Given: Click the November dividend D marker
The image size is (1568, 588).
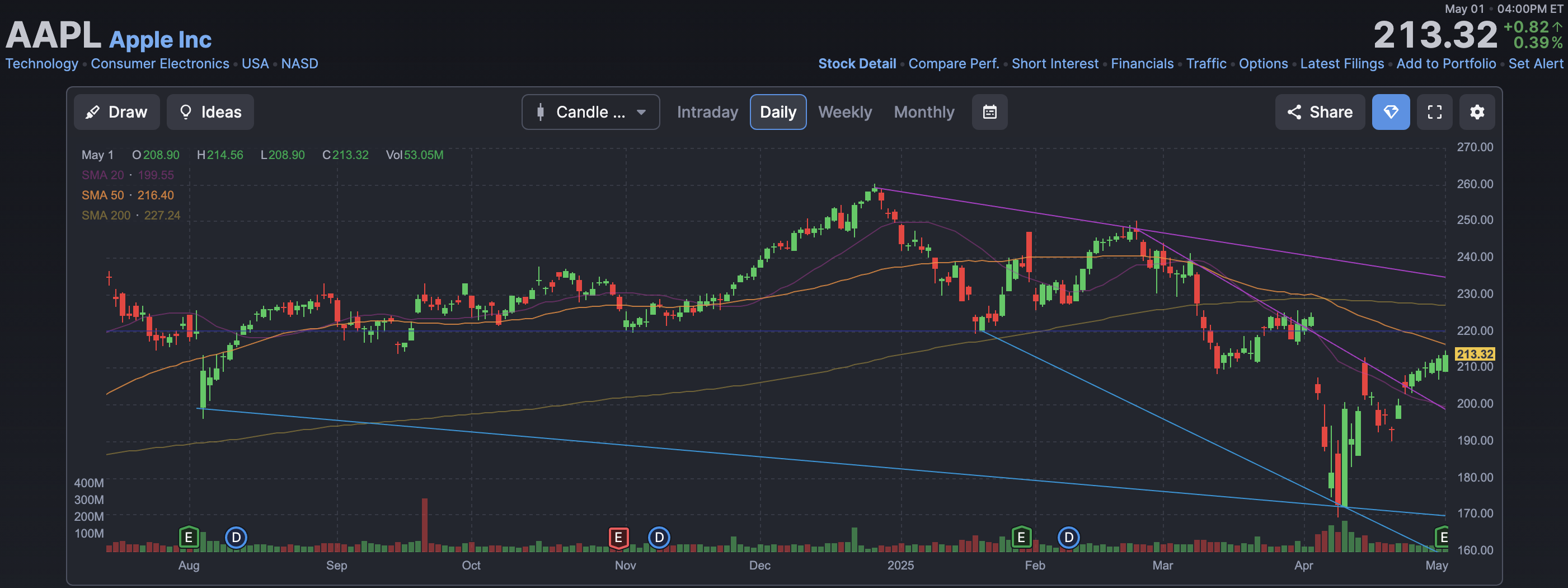Looking at the screenshot, I should pyautogui.click(x=659, y=538).
